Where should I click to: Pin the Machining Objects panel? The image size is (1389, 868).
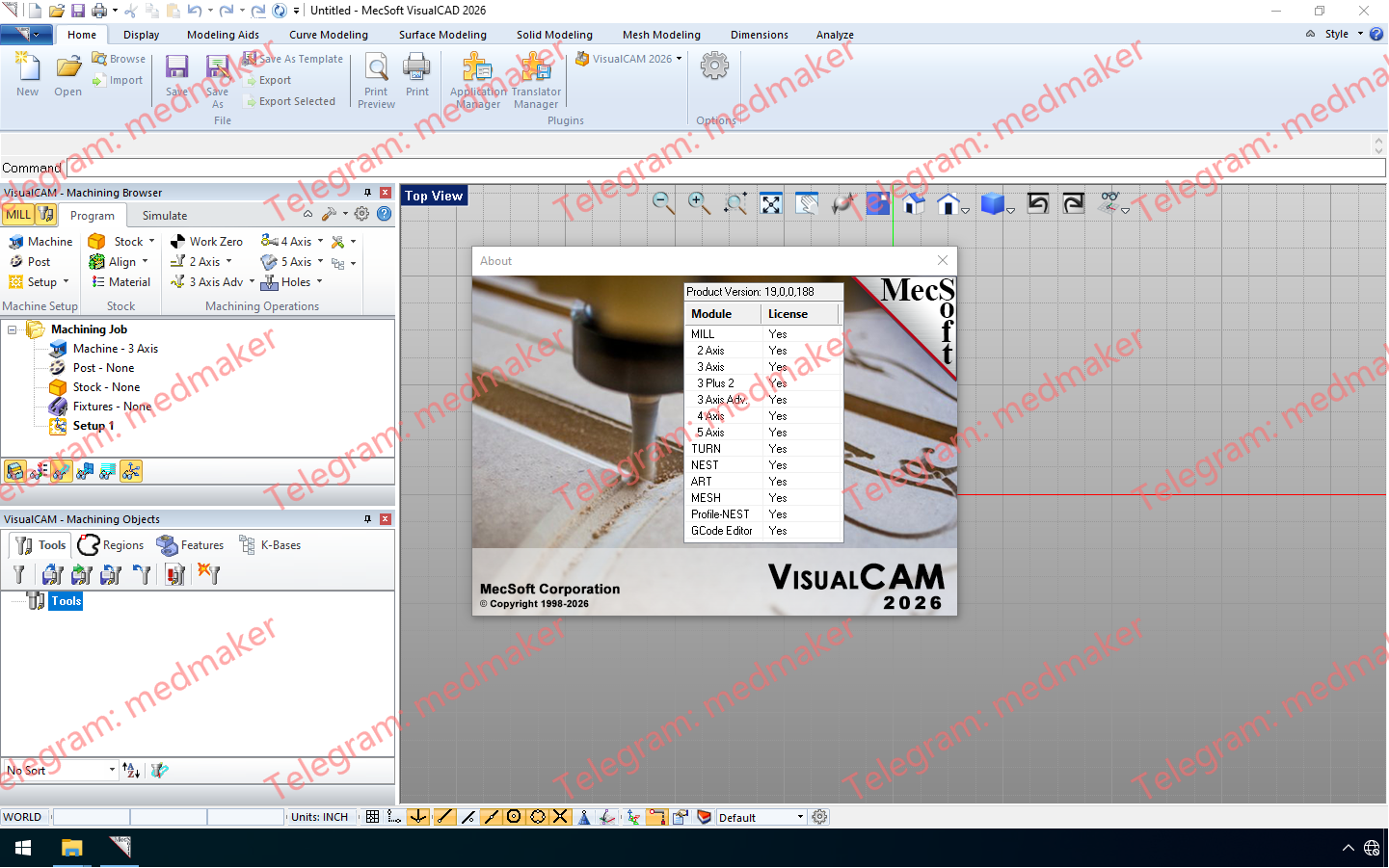(x=366, y=518)
